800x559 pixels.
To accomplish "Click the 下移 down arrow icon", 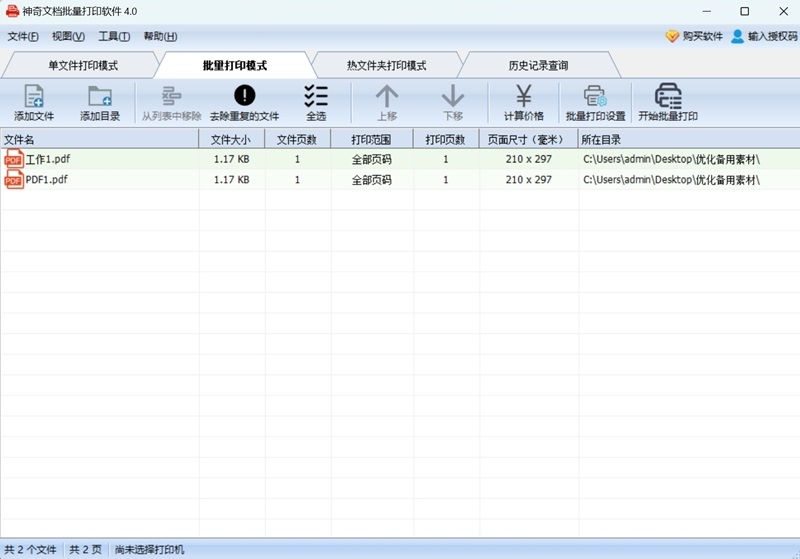I will [x=453, y=96].
